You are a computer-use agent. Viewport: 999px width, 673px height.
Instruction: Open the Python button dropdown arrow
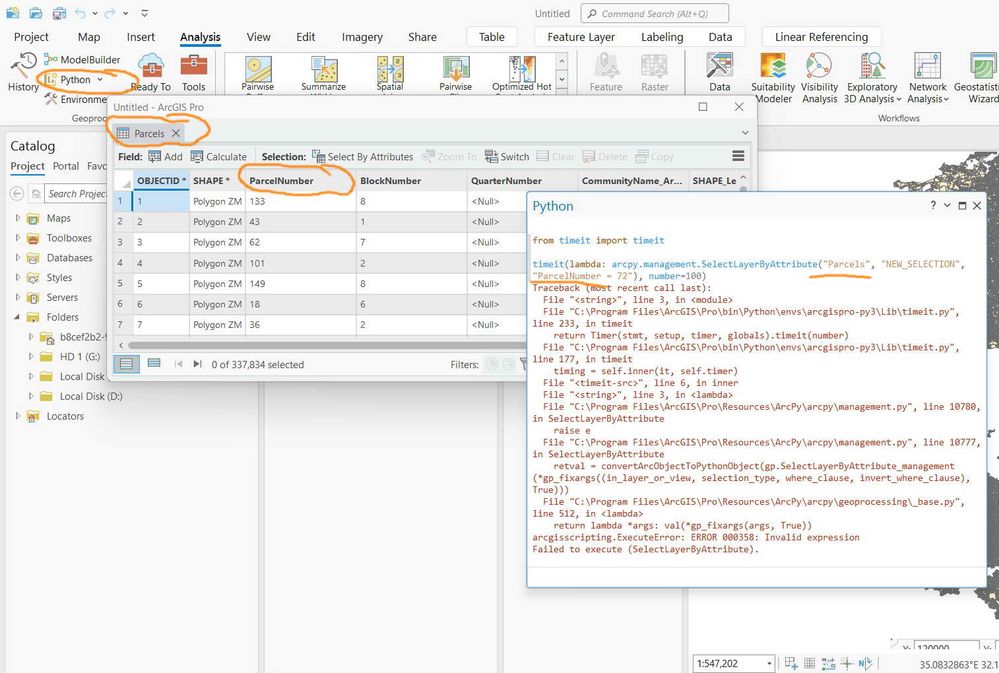(x=100, y=80)
